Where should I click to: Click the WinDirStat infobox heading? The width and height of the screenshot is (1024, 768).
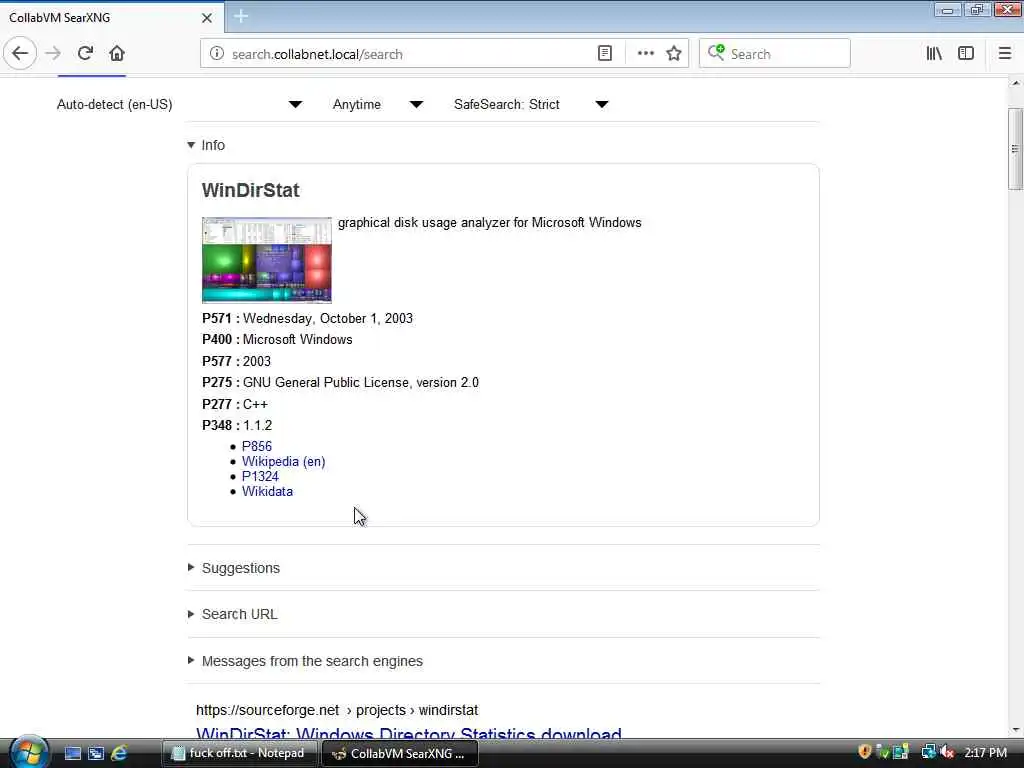coord(250,190)
